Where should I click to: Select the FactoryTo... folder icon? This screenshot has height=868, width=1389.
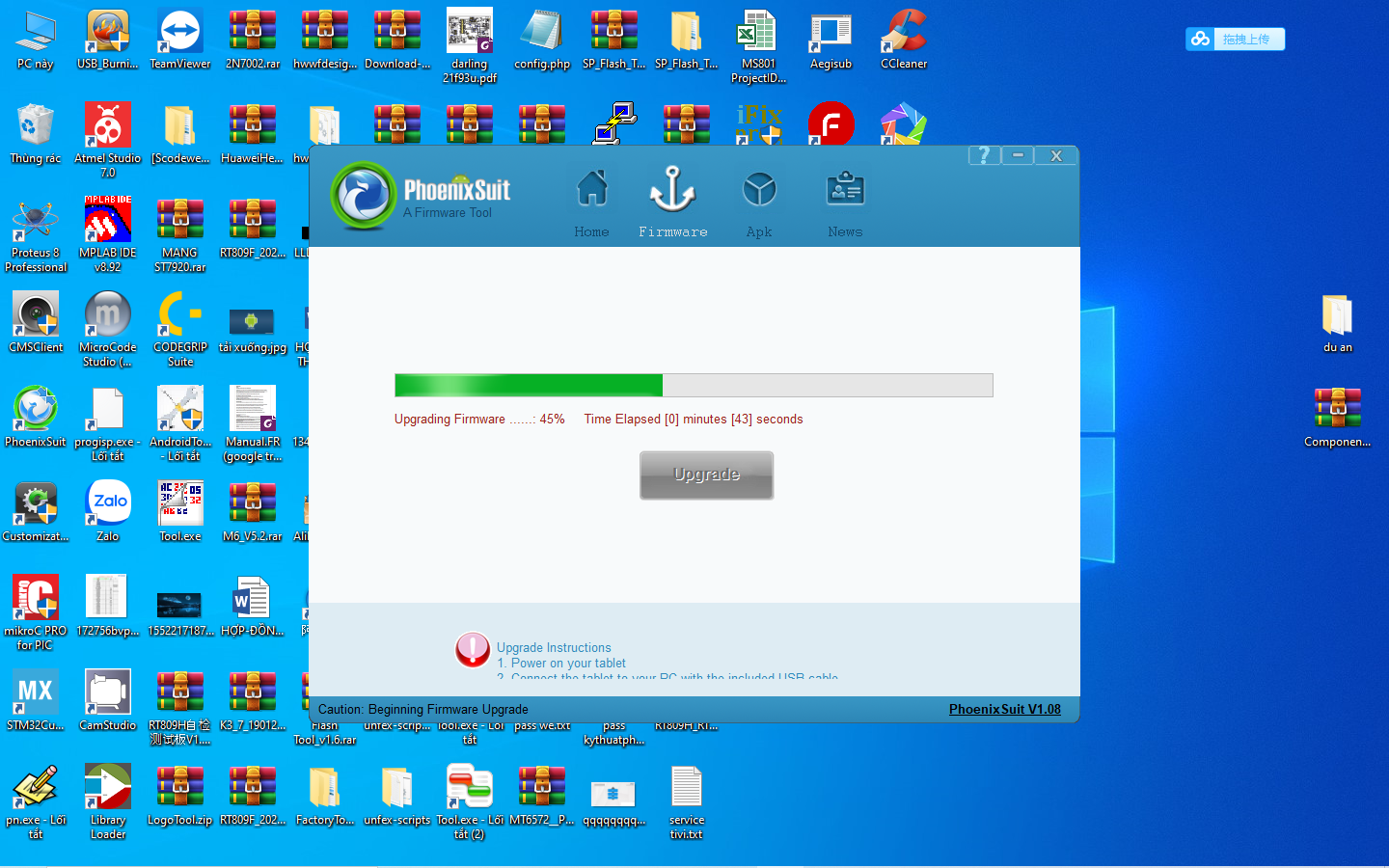(x=325, y=796)
